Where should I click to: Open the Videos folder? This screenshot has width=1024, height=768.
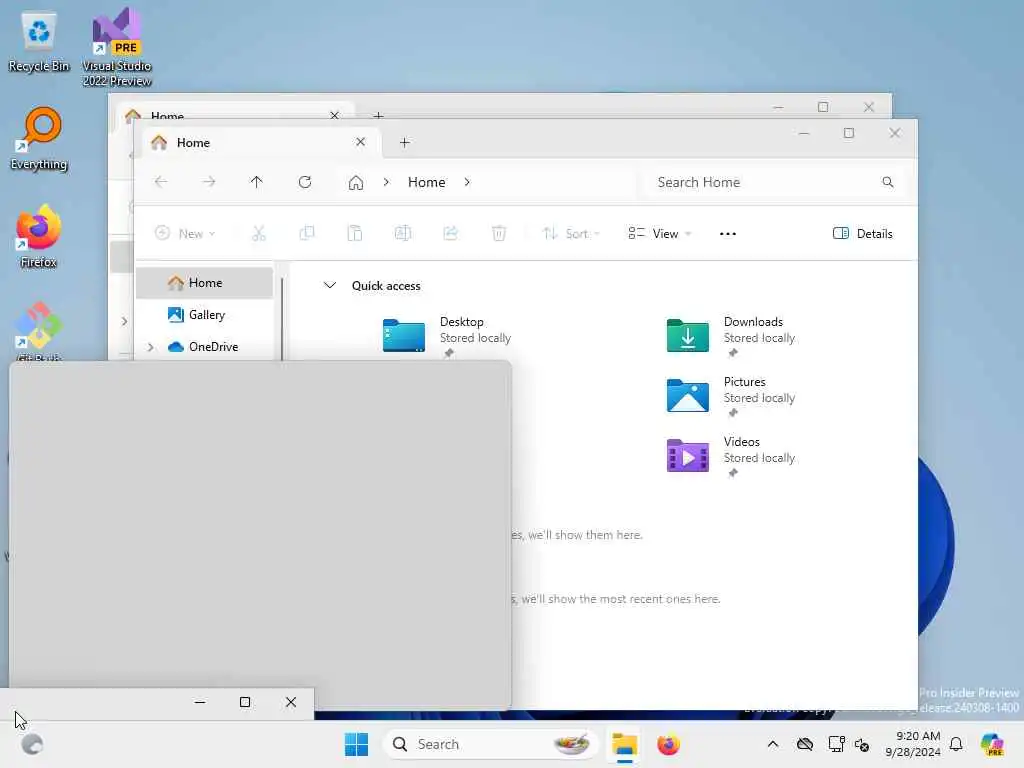731,456
